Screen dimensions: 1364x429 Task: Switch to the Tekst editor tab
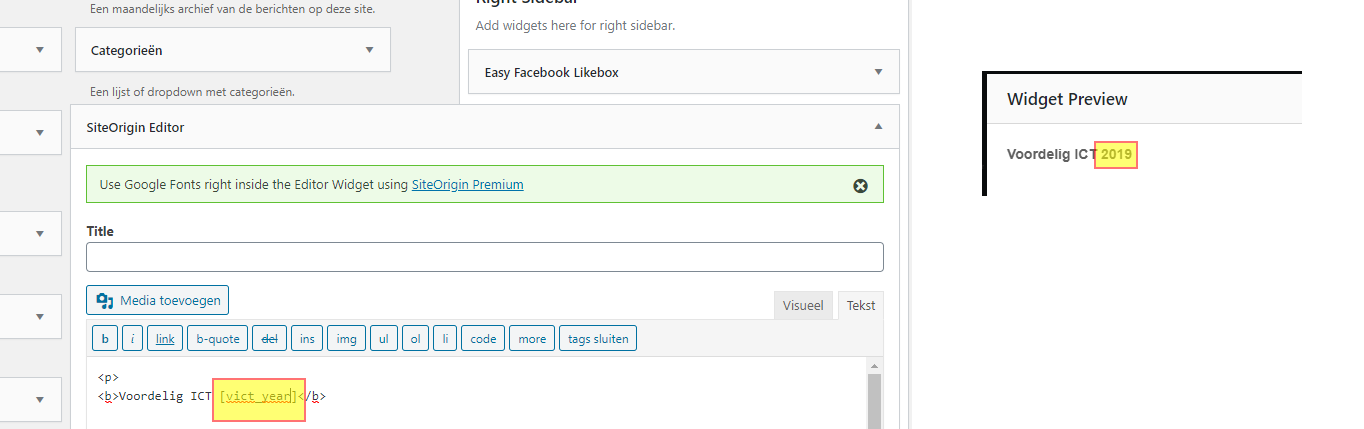(861, 306)
